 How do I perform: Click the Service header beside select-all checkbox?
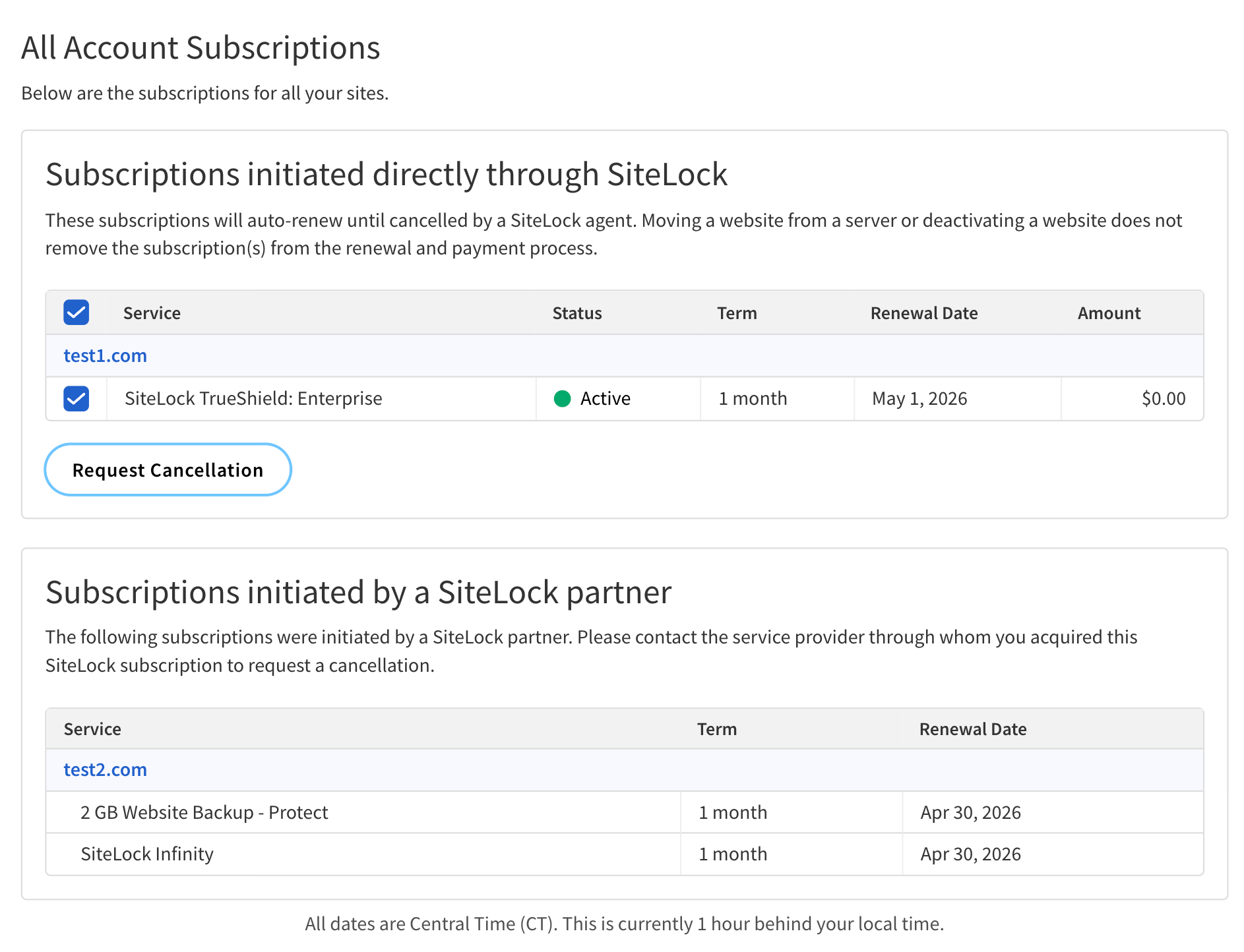pyautogui.click(x=152, y=312)
